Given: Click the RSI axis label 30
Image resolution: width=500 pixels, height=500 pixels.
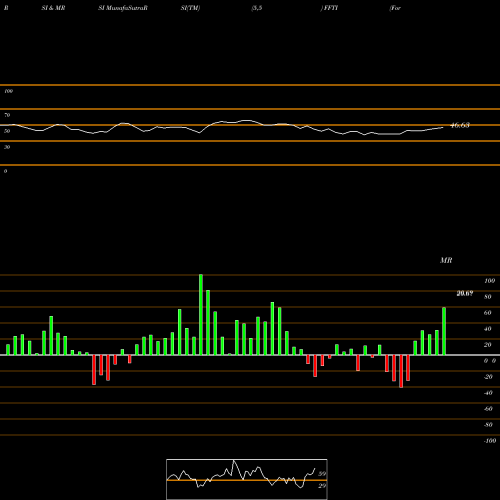Looking at the screenshot, I should [x=7, y=147].
